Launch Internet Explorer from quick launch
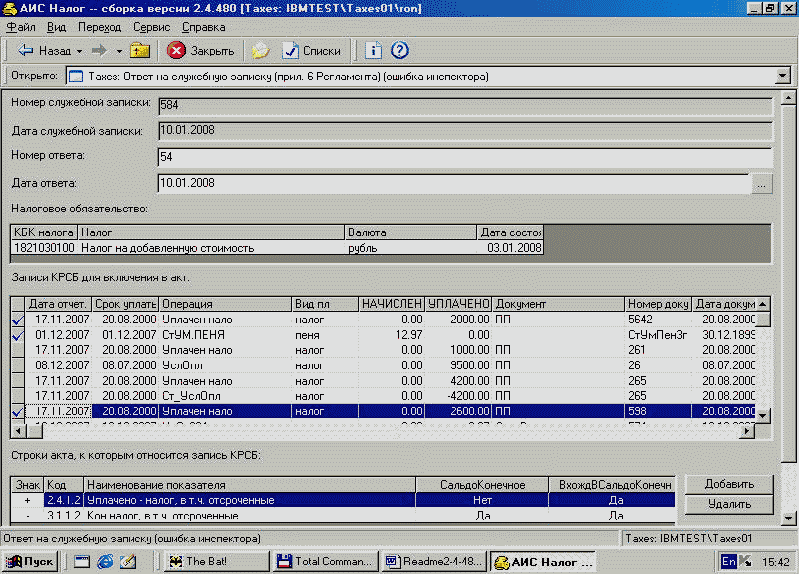 [105, 561]
